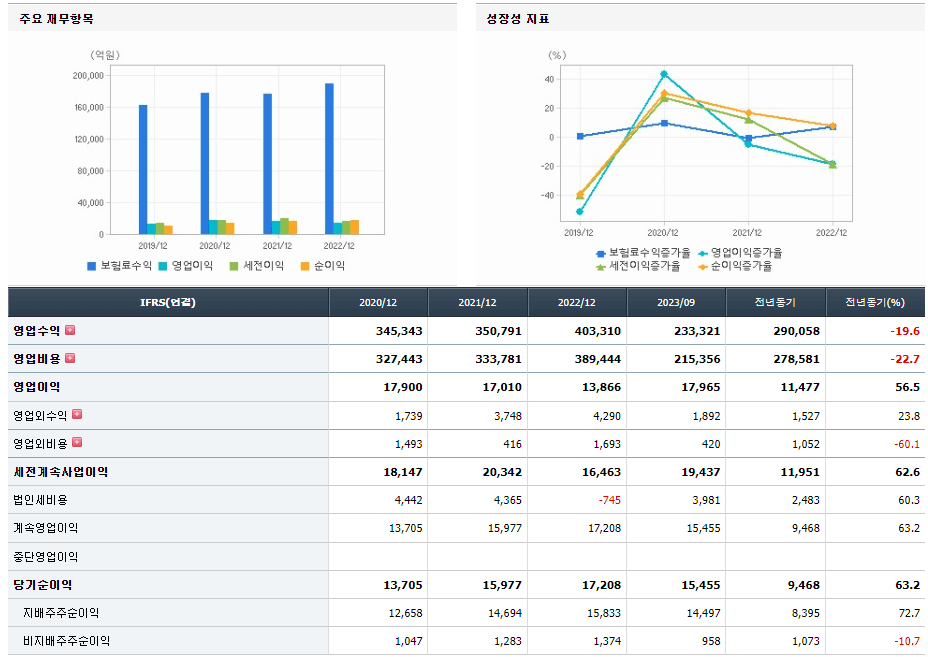Click the 2022/12 blue 보험료수익 bar
This screenshot has width=928, height=657.
click(329, 159)
